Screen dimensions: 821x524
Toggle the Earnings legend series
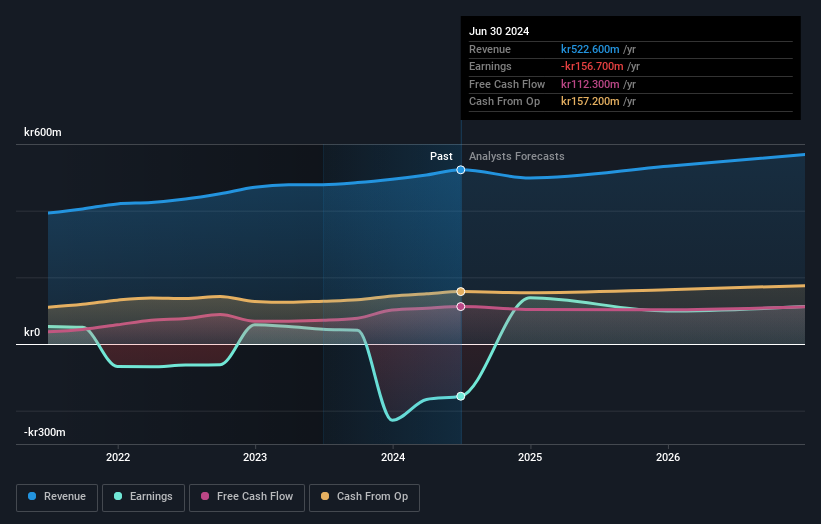pos(143,497)
